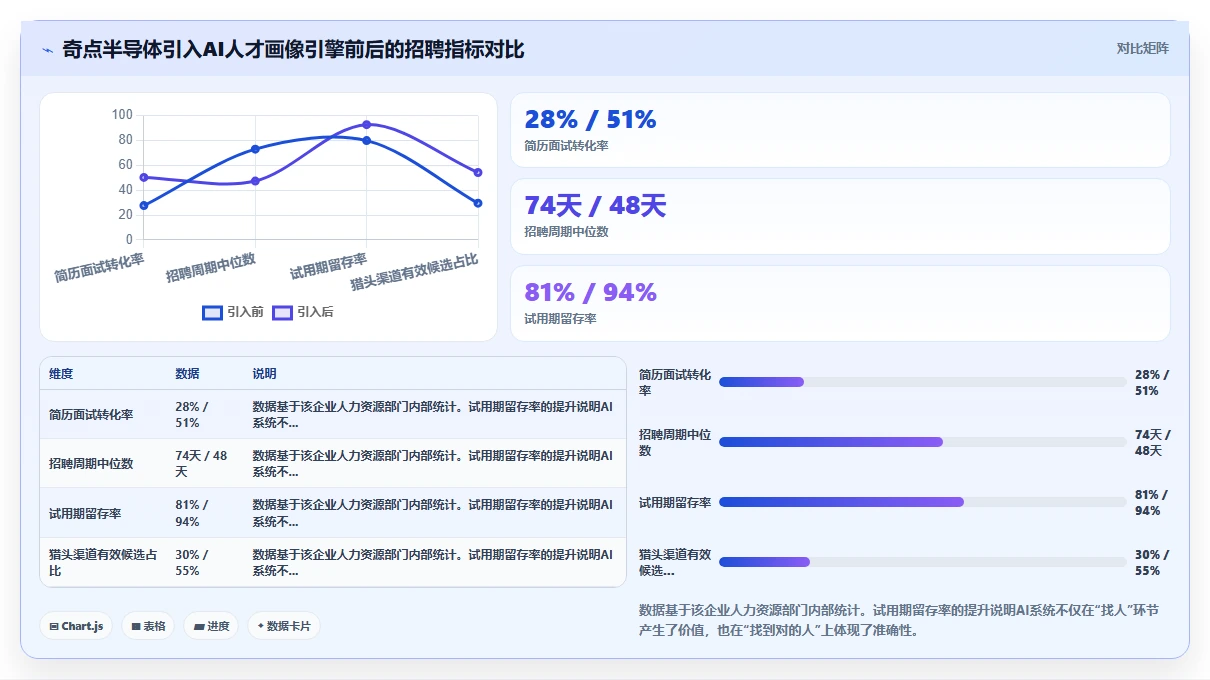Click the 进度 tag

tap(211, 626)
